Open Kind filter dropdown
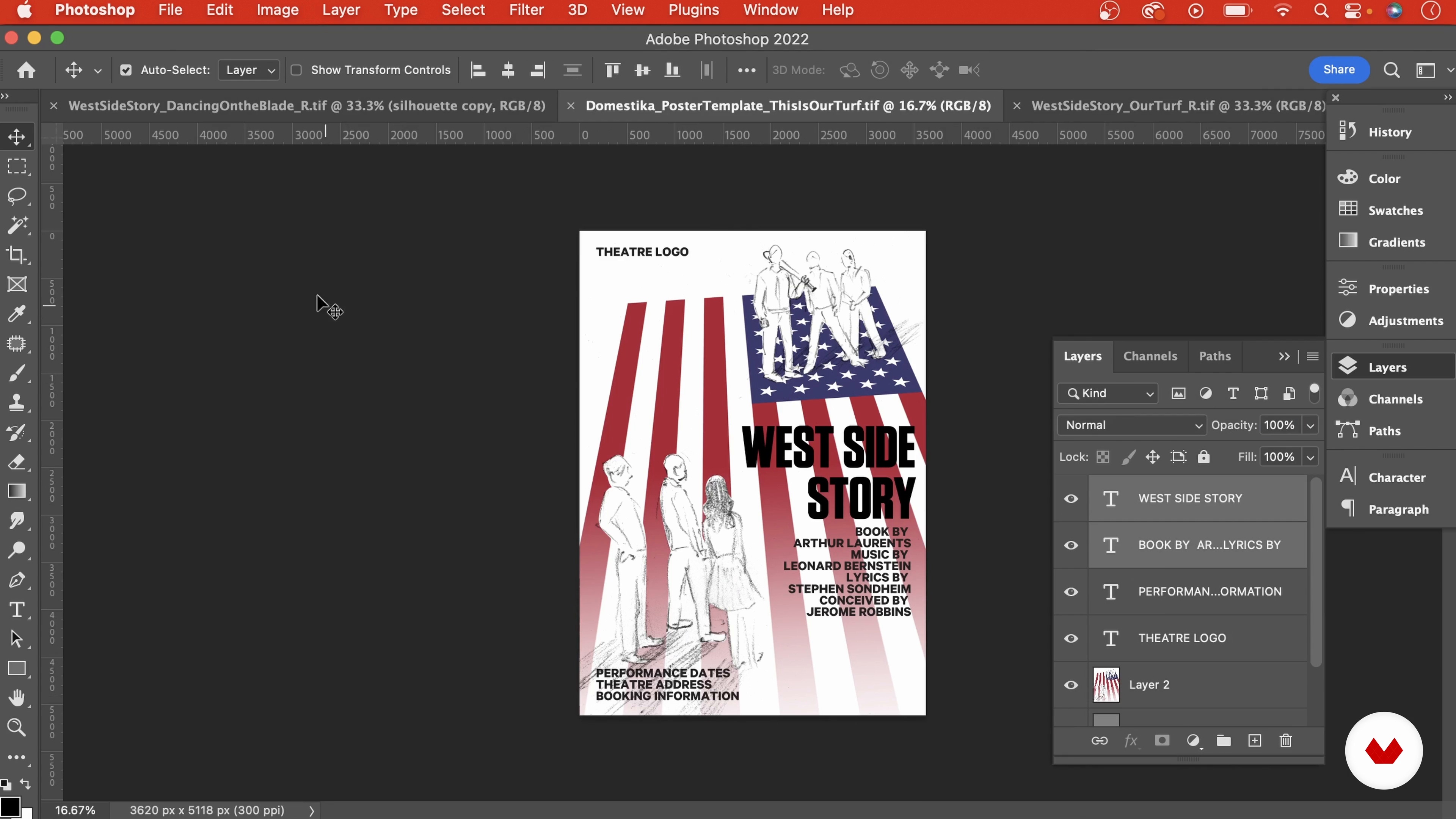 pos(1108,394)
